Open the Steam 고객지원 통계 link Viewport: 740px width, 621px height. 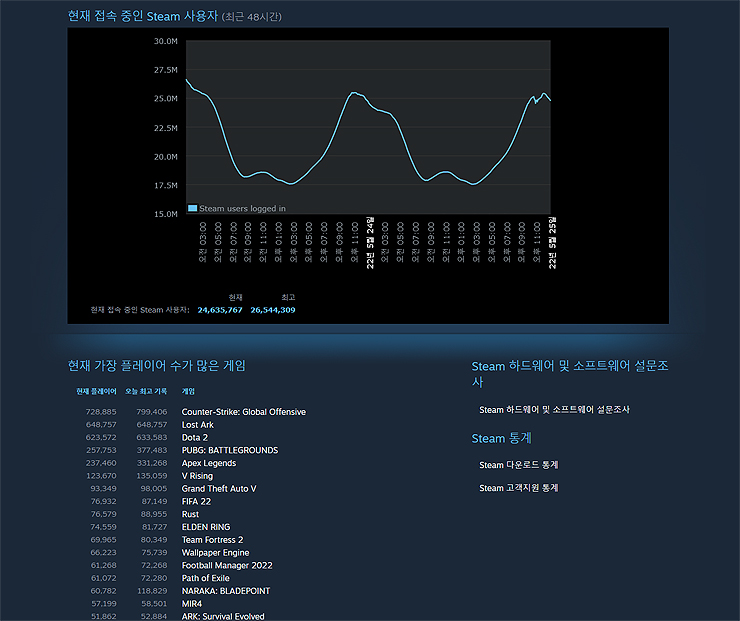[x=518, y=488]
